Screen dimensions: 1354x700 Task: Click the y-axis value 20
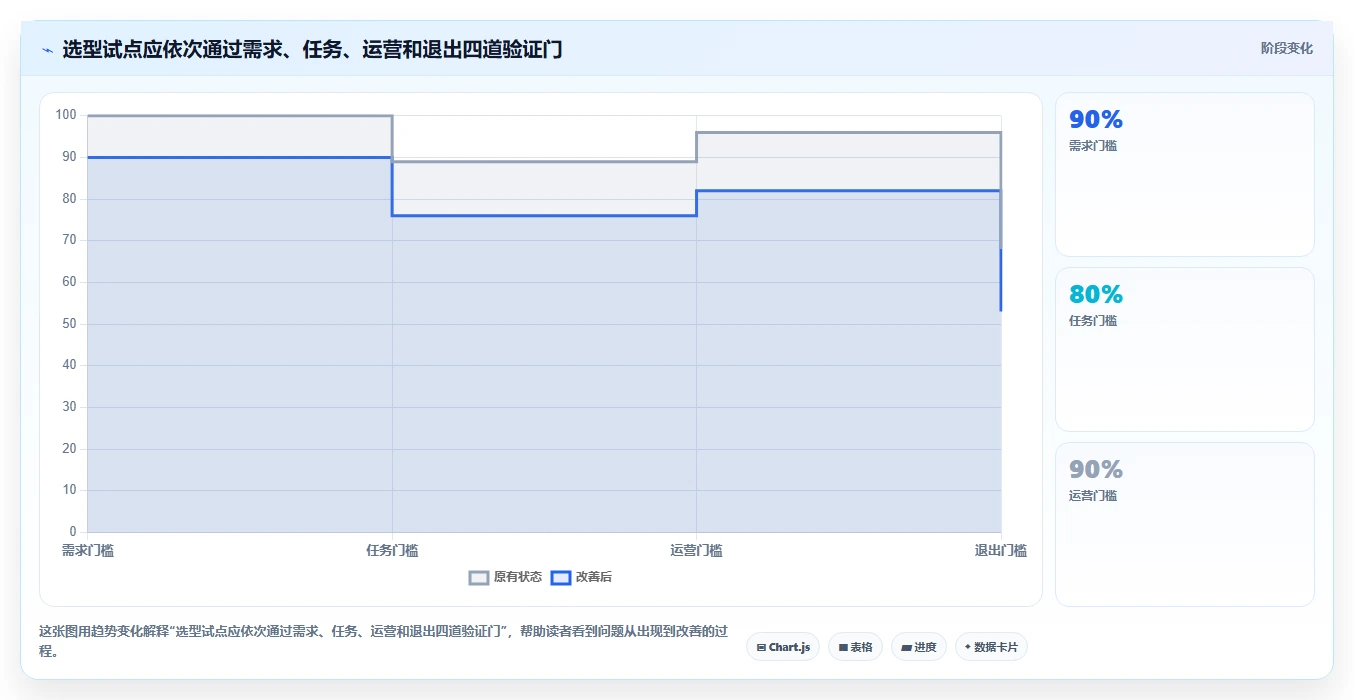pyautogui.click(x=69, y=448)
